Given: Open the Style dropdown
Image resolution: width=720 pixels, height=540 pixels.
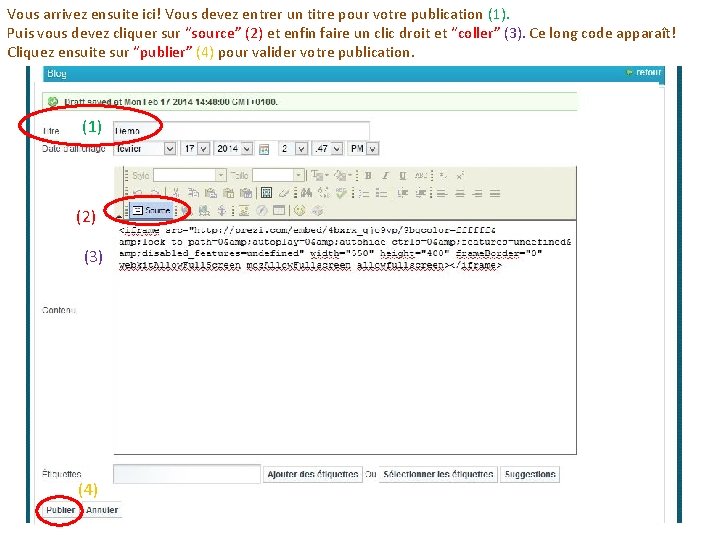Looking at the screenshot, I should 190,175.
